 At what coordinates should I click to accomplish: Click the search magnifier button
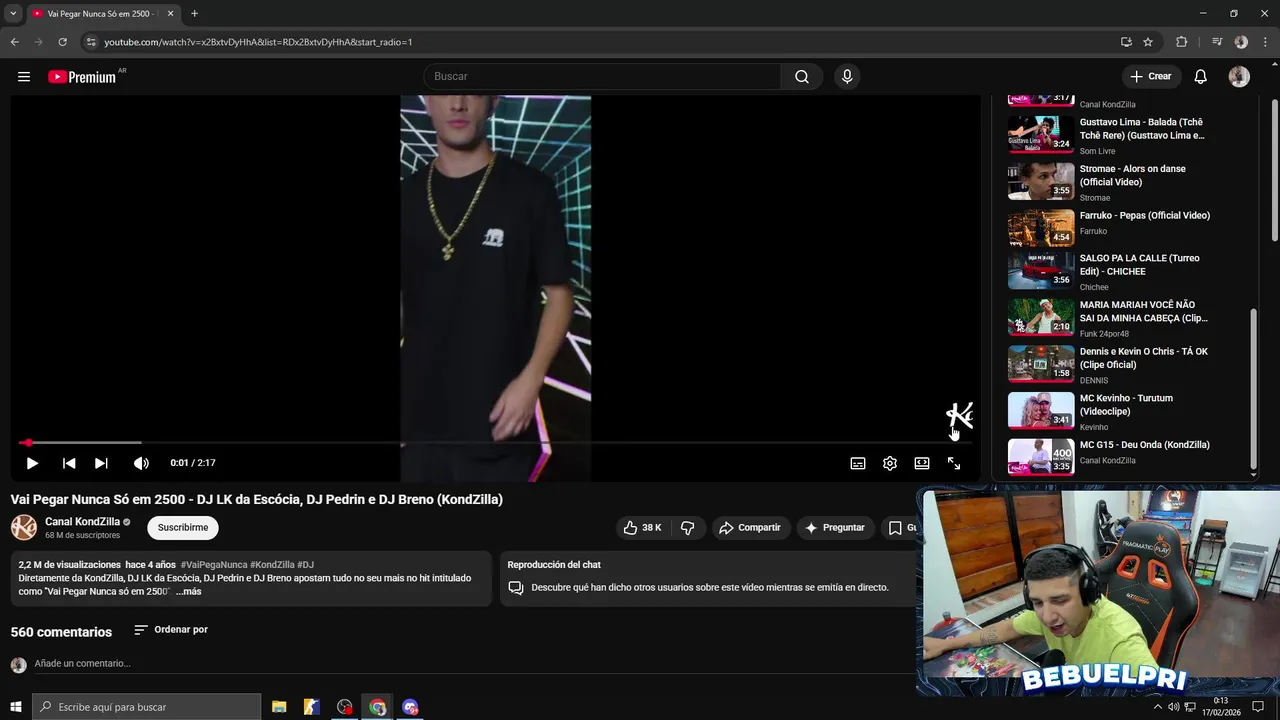[802, 77]
